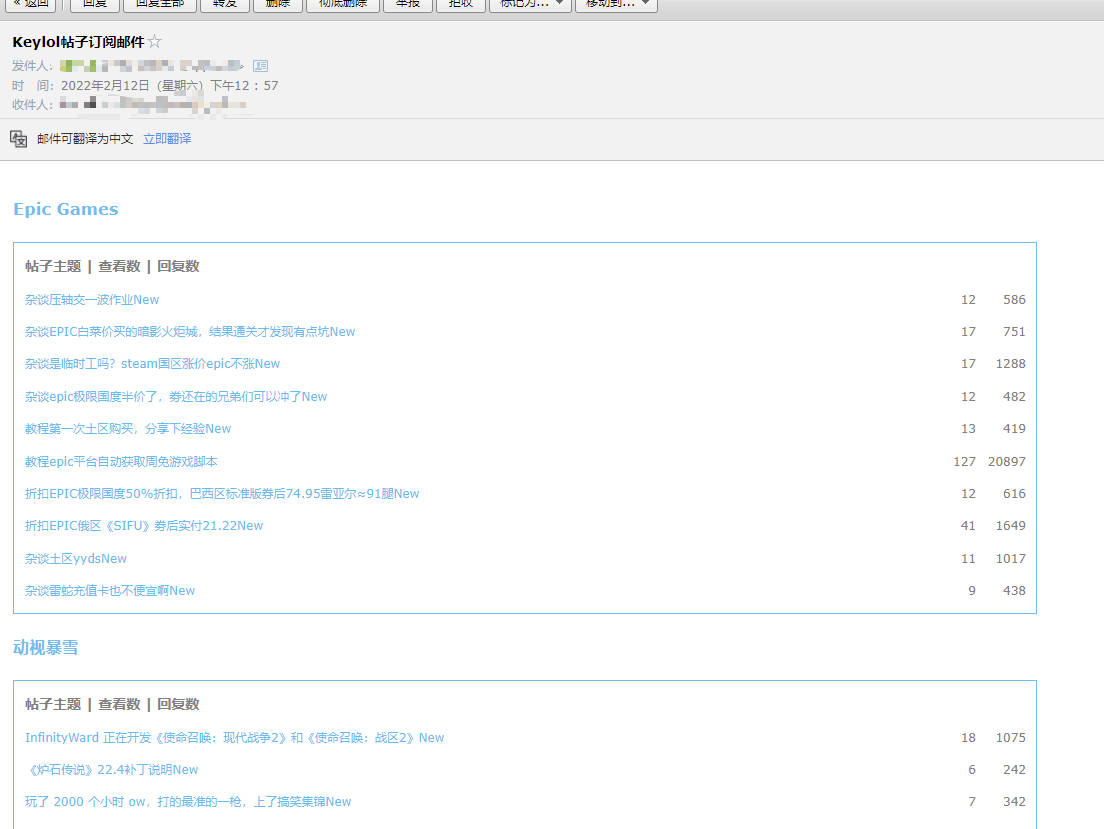Open post 杂谈土区yyds

(75, 559)
